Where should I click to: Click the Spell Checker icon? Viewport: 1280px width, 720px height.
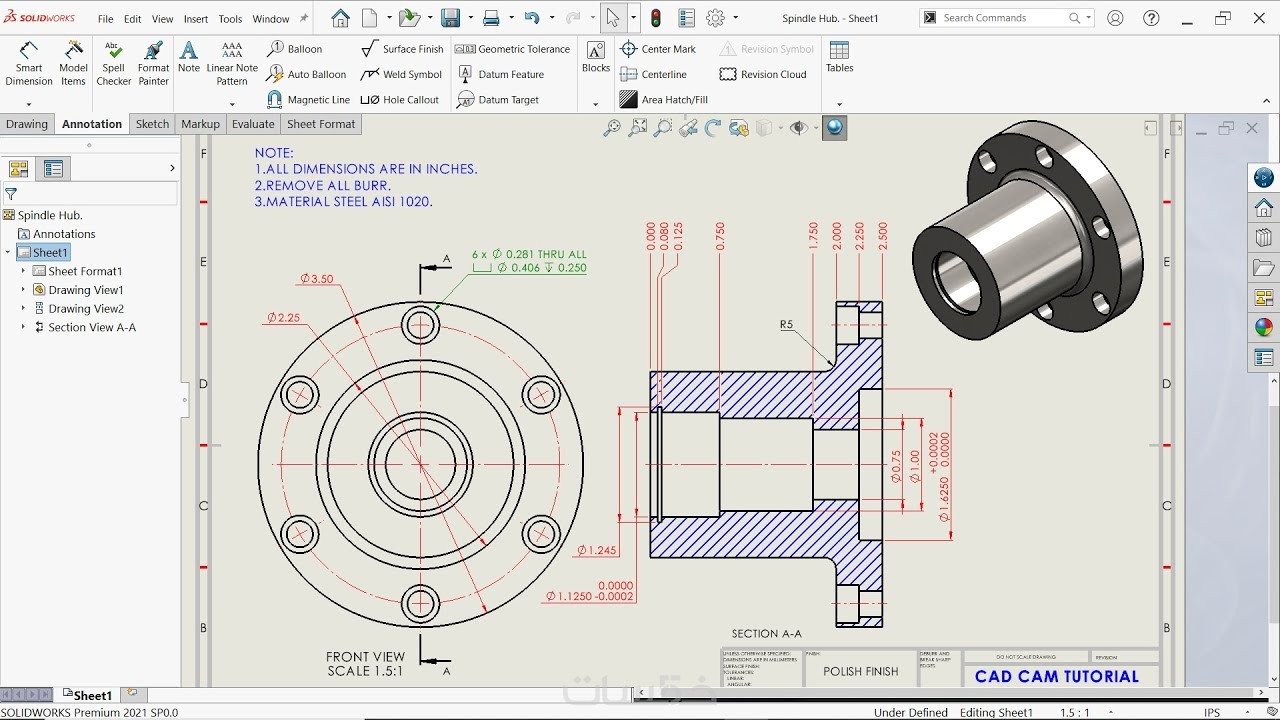coord(113,64)
